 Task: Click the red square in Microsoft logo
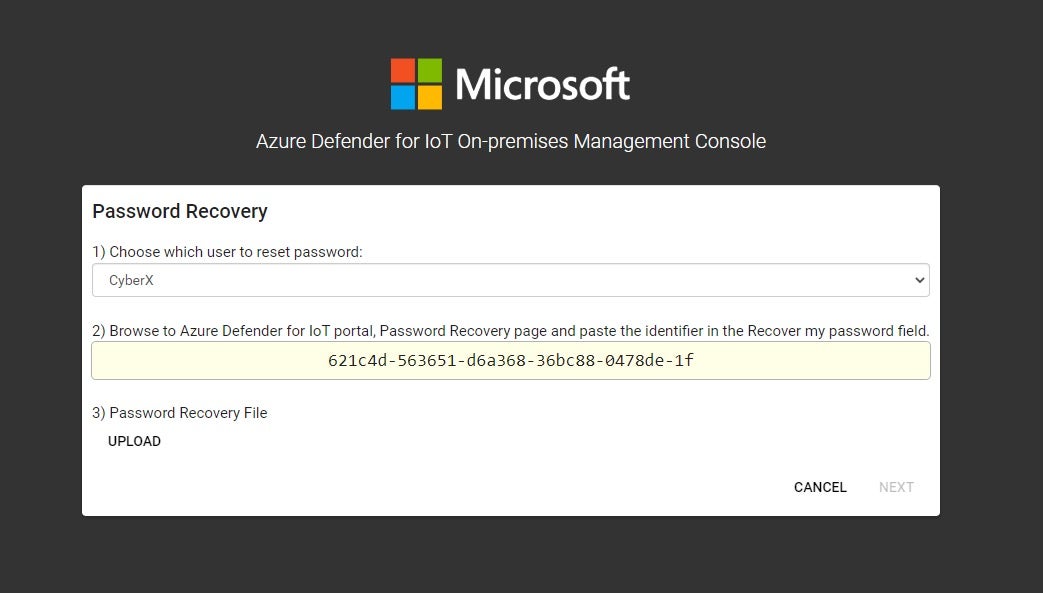coord(402,70)
